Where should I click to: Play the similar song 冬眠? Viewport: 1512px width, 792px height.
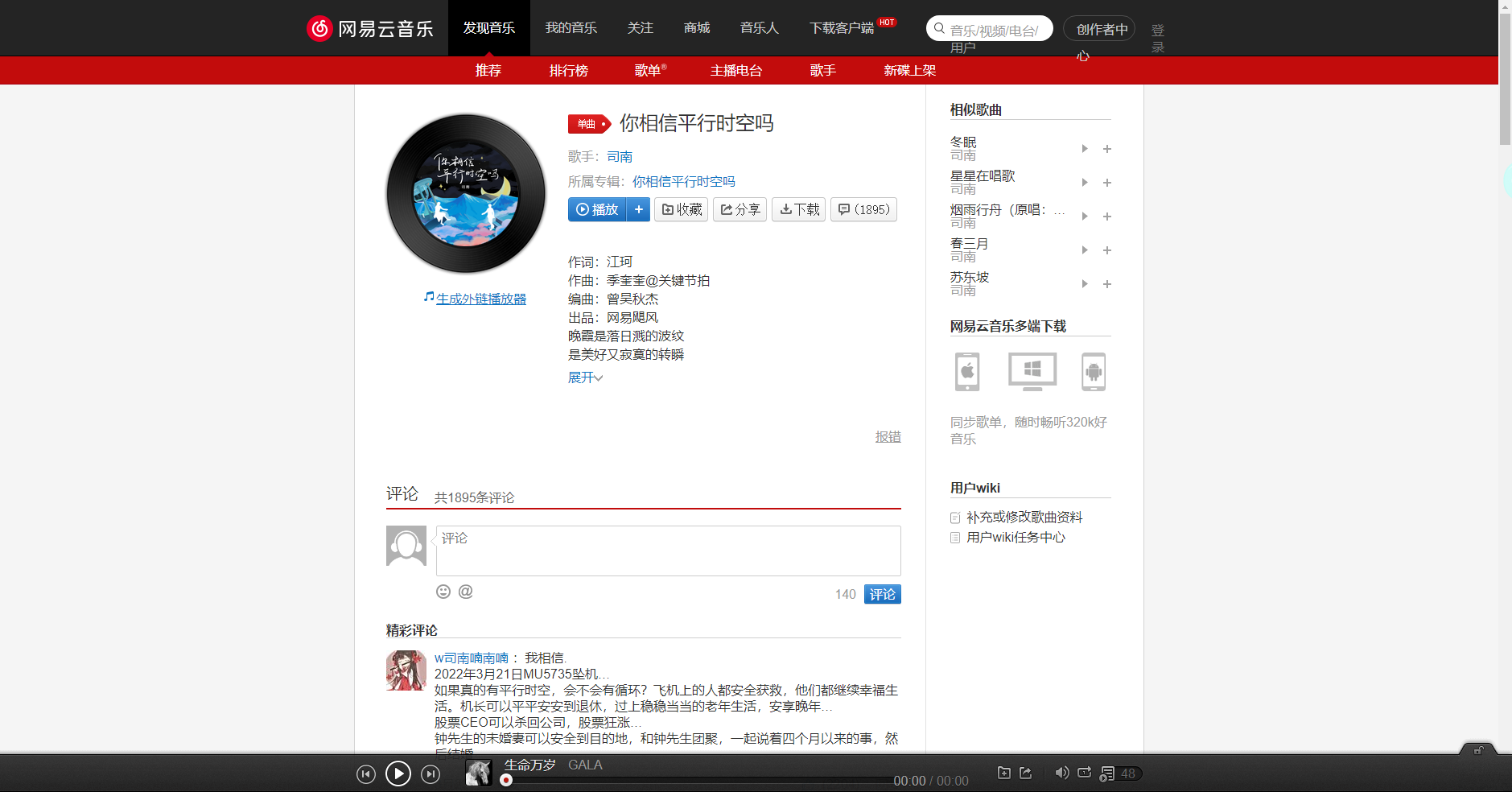point(1085,149)
